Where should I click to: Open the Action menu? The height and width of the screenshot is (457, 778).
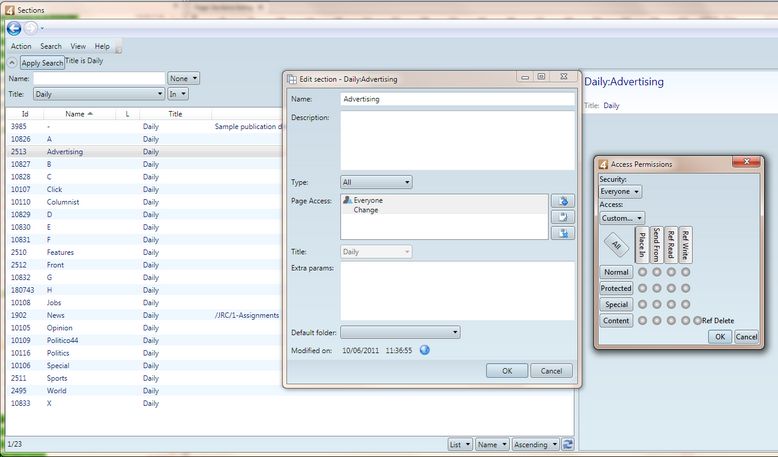coord(21,46)
